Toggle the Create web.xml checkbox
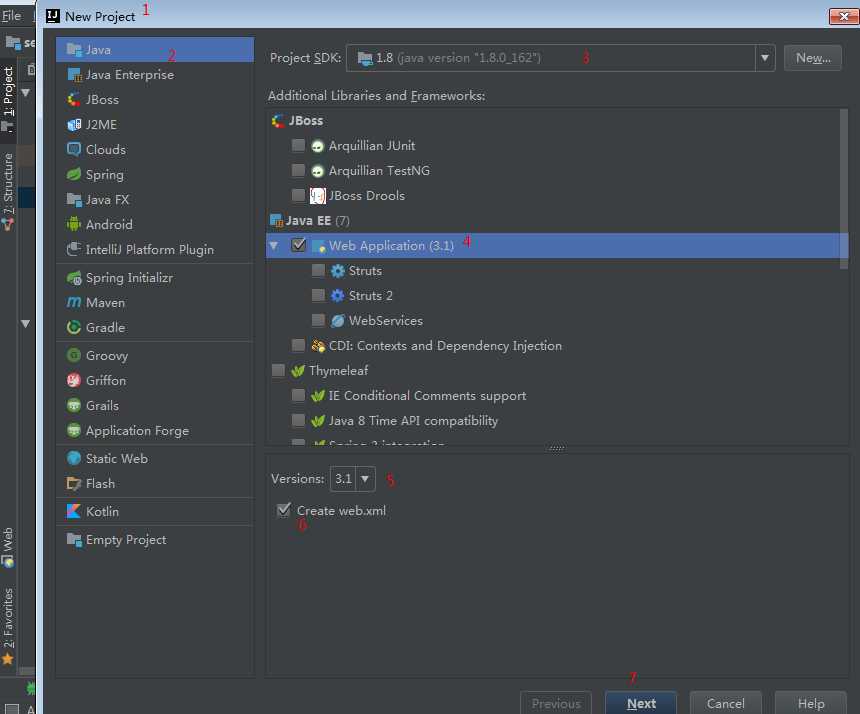This screenshot has width=860, height=714. coord(284,511)
